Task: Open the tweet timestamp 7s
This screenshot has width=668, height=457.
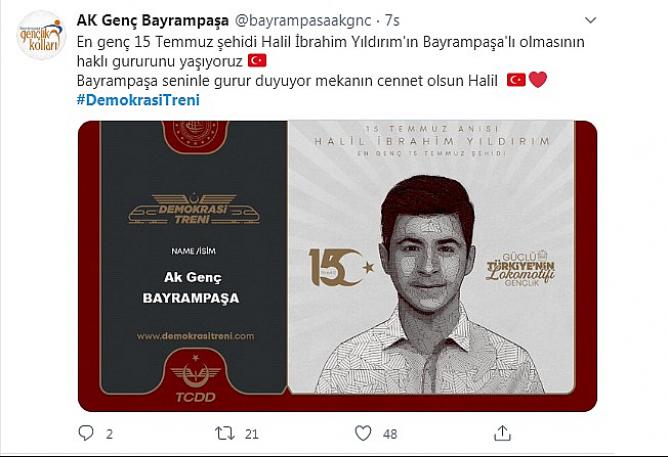Action: coord(392,20)
